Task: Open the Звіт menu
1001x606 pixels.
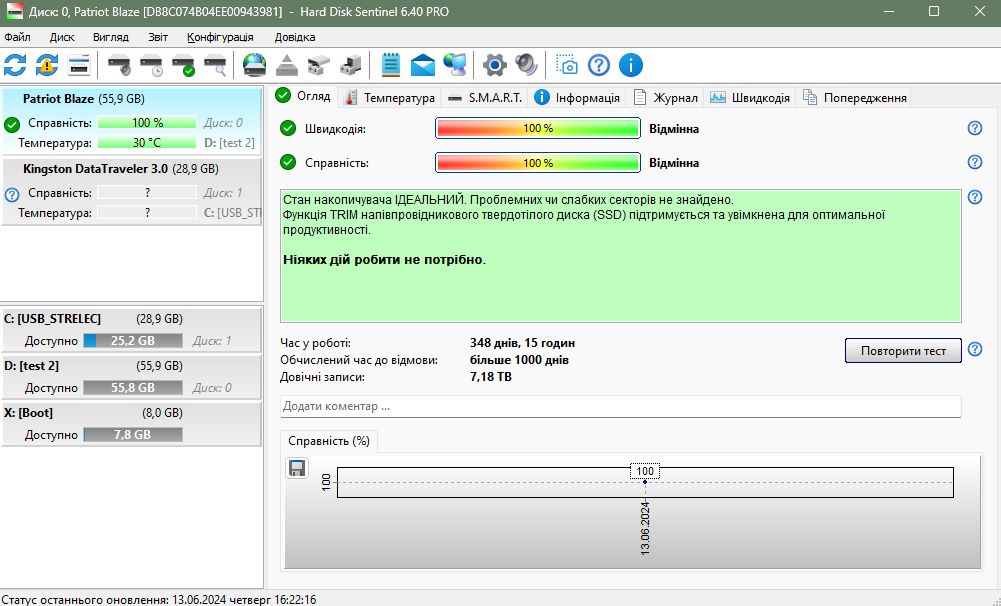Action: click(x=158, y=37)
